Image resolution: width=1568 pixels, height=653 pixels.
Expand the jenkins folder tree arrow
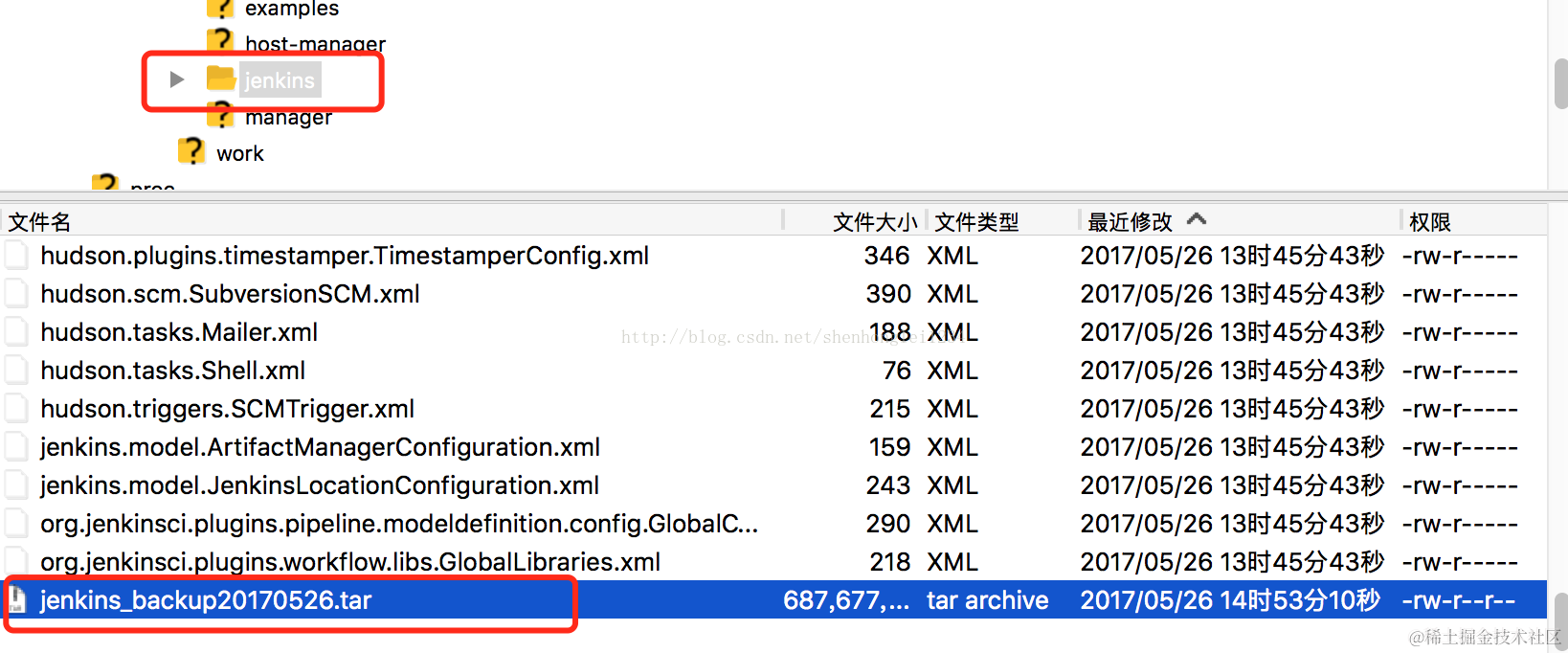coord(176,79)
